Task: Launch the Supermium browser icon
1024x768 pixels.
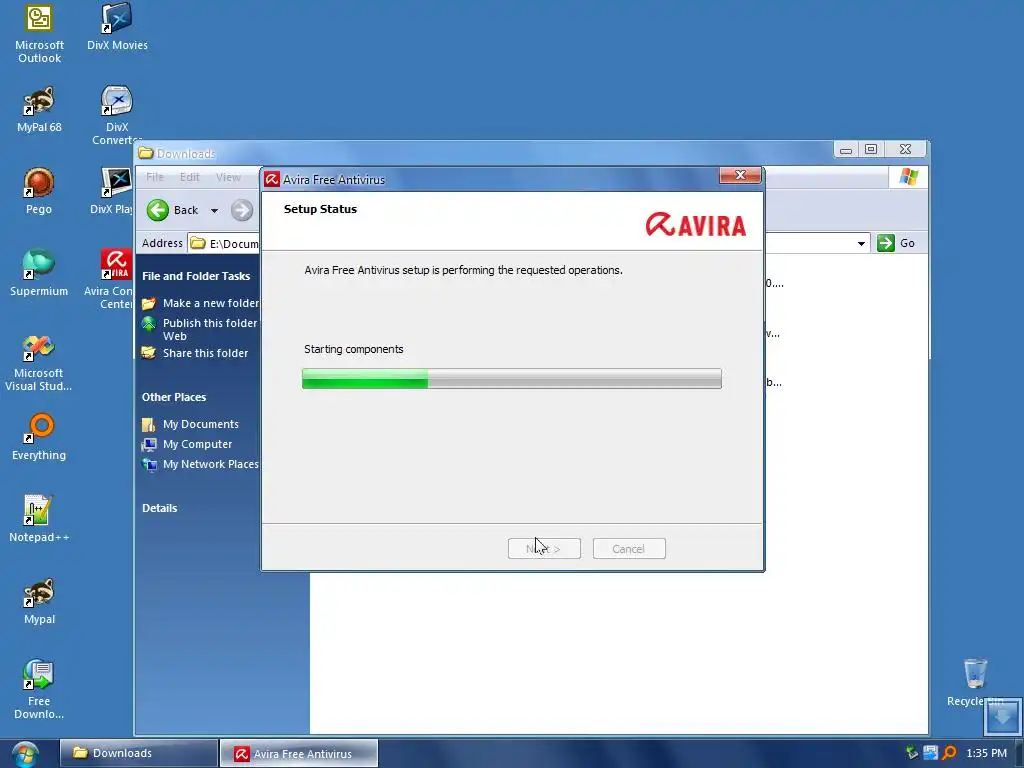Action: [x=39, y=273]
